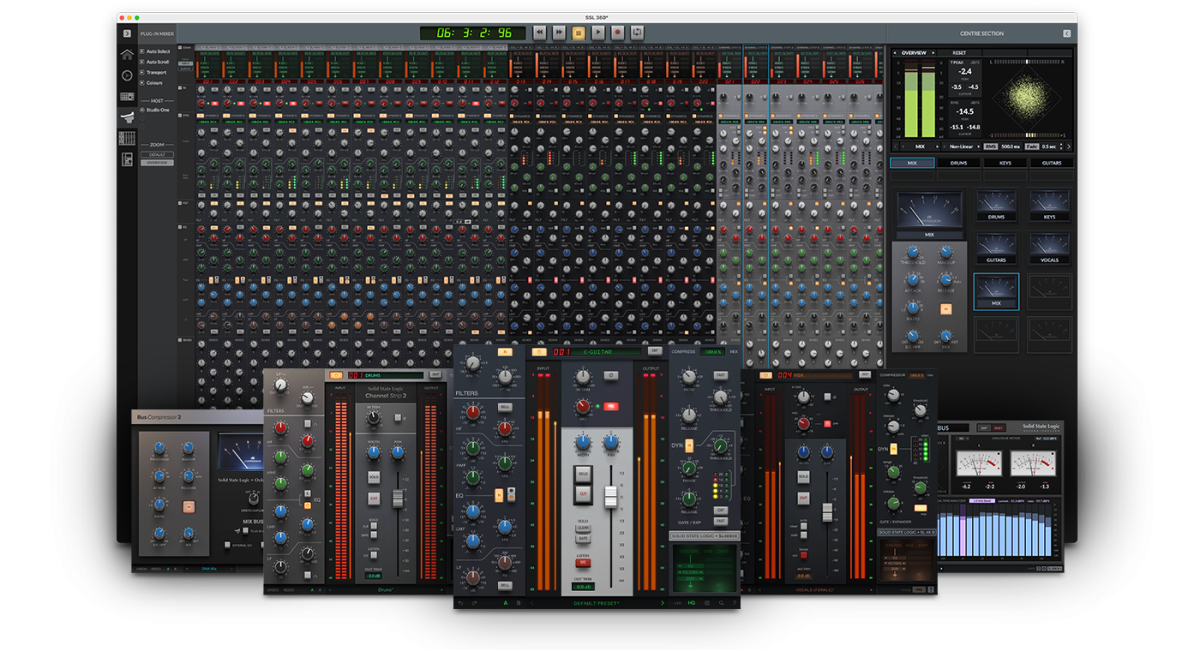This screenshot has height=651, width=1200.
Task: Click the E-Guitar channel fader
Action: (610, 495)
